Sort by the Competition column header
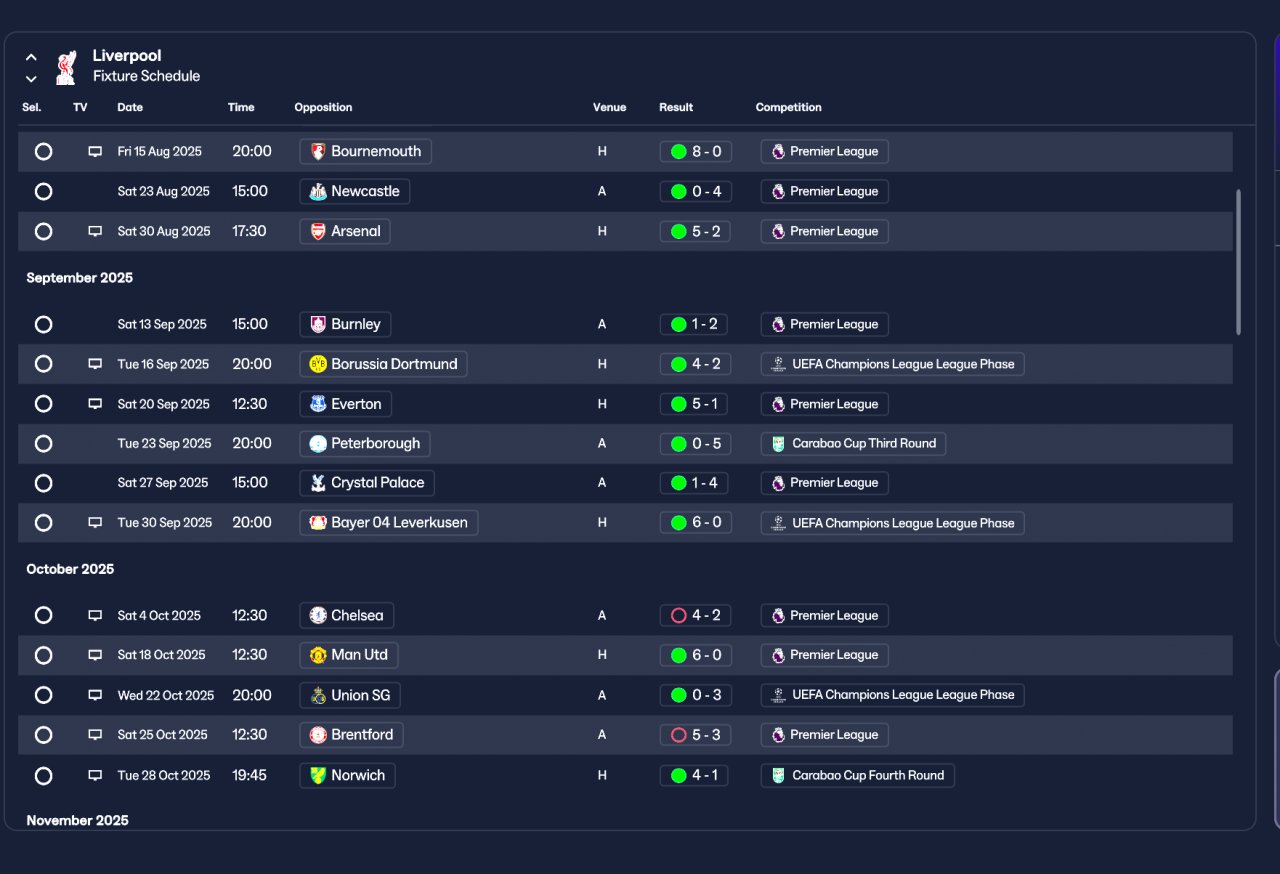The image size is (1280, 874). click(x=788, y=107)
